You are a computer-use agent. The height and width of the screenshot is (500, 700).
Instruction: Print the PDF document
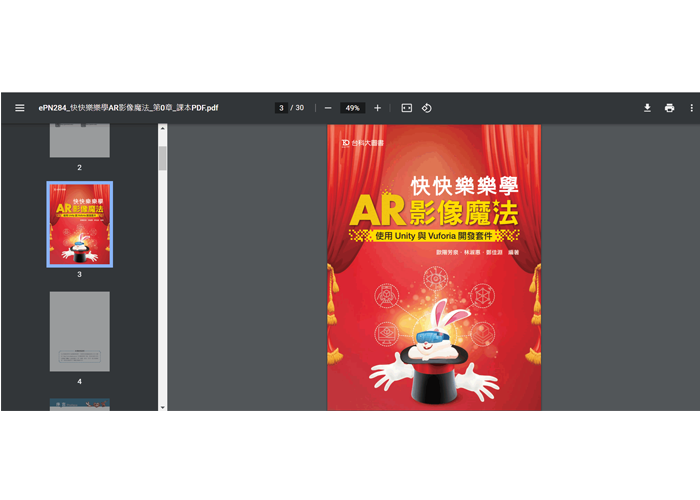[x=669, y=108]
